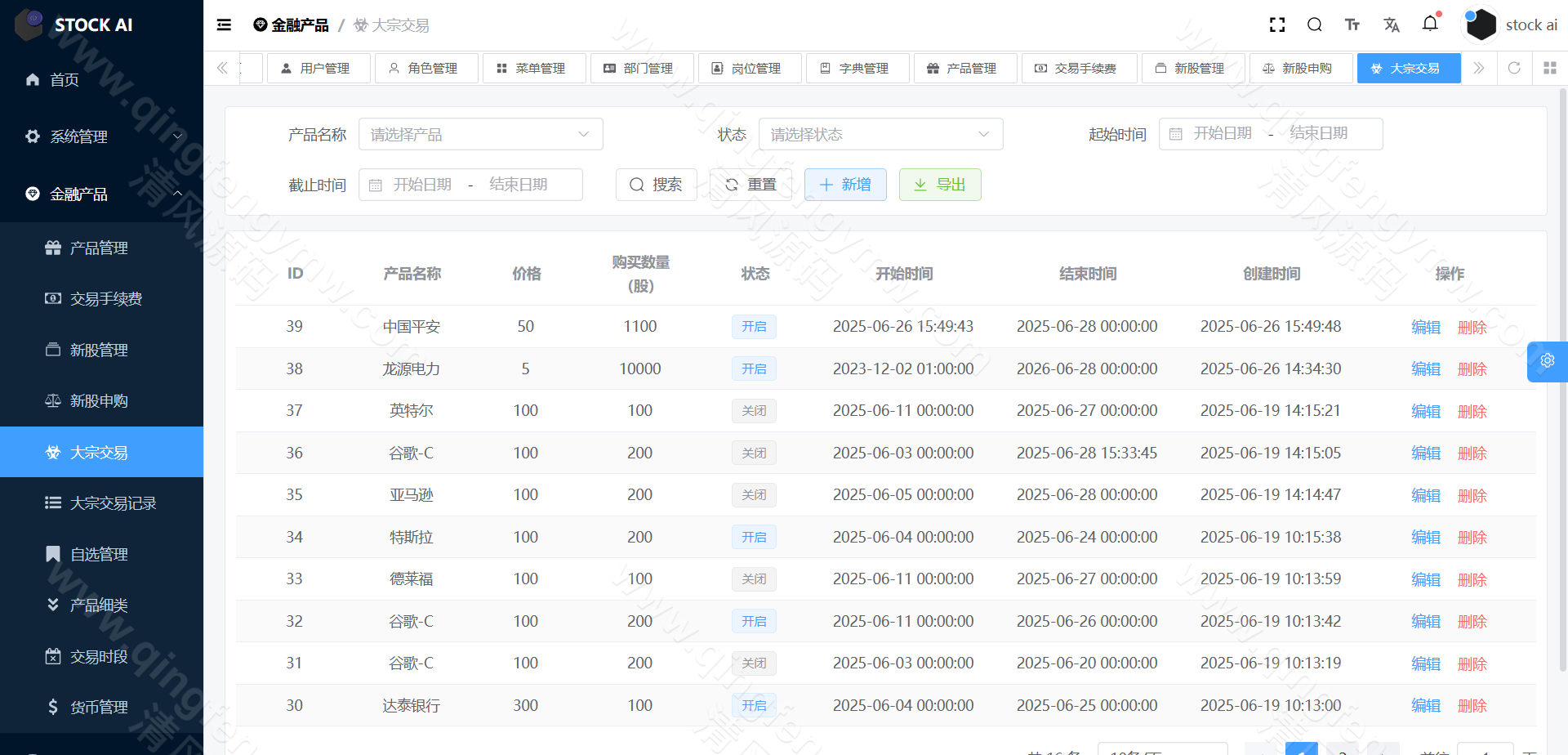Open the global search icon
Image resolution: width=1568 pixels, height=755 pixels.
coord(1314,25)
